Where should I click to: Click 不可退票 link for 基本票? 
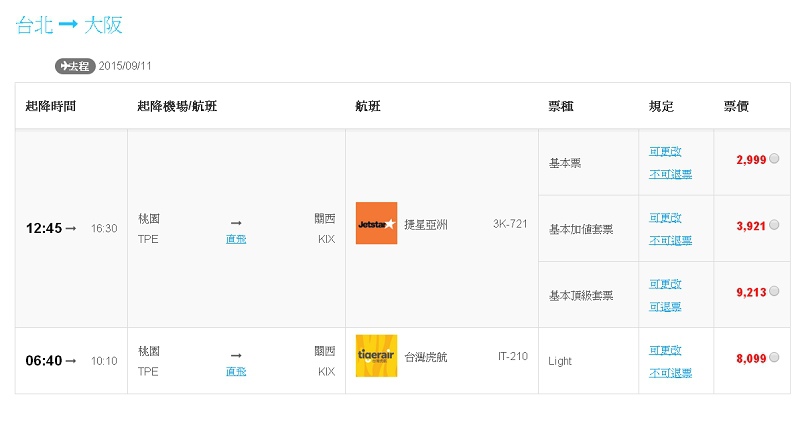(x=670, y=174)
